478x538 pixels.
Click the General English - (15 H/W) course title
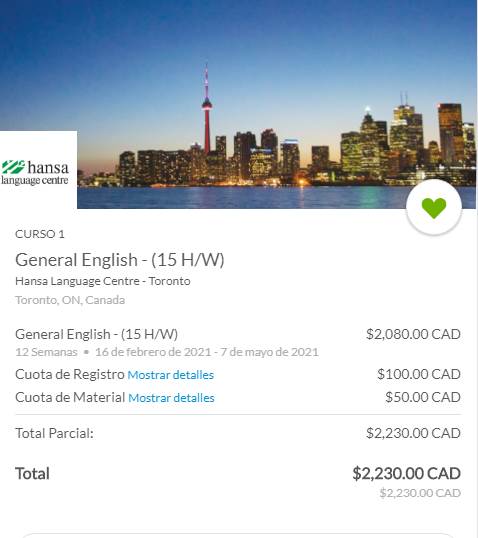point(120,259)
